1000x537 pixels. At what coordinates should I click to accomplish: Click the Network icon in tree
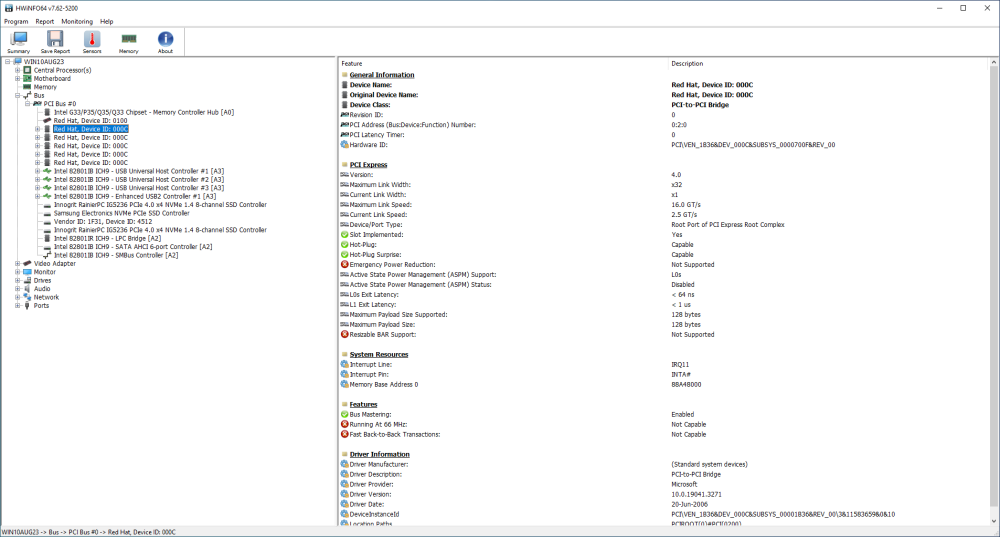(27, 297)
